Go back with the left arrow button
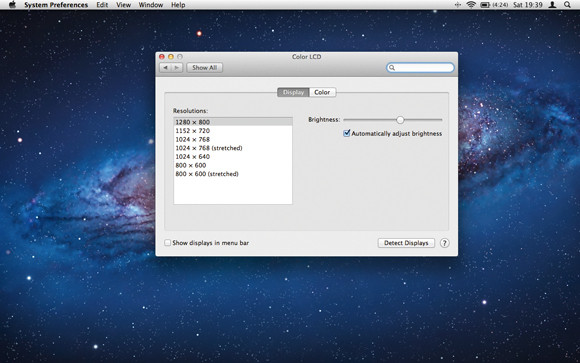 point(165,68)
